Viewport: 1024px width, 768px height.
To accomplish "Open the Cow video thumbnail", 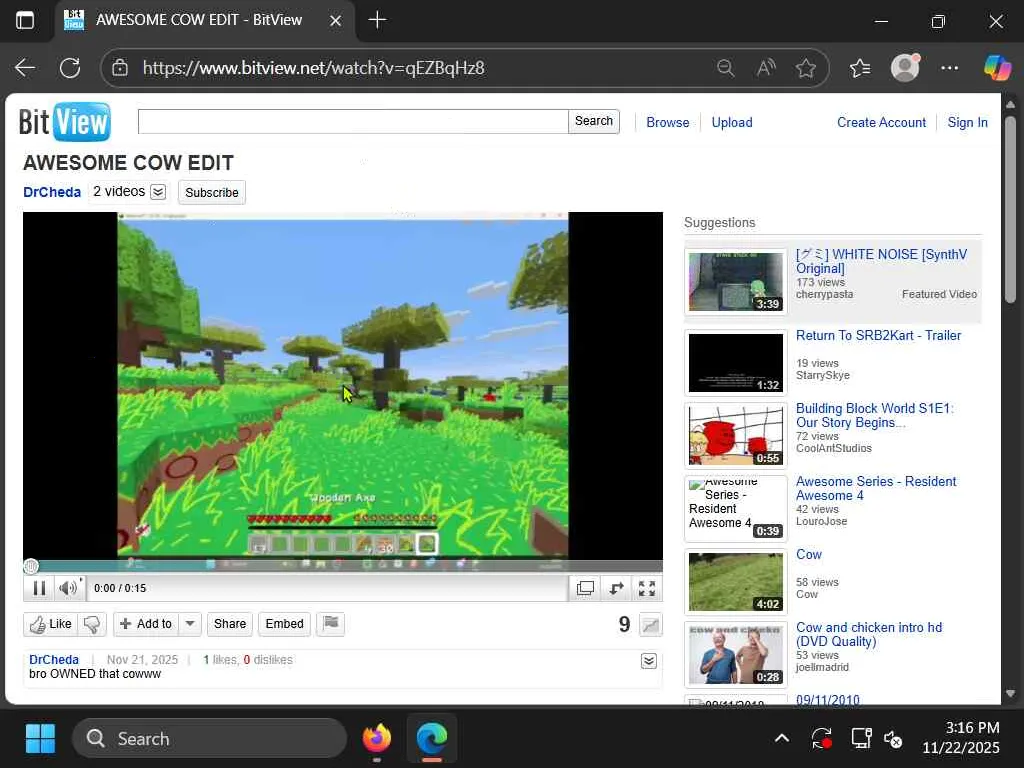I will 735,581.
